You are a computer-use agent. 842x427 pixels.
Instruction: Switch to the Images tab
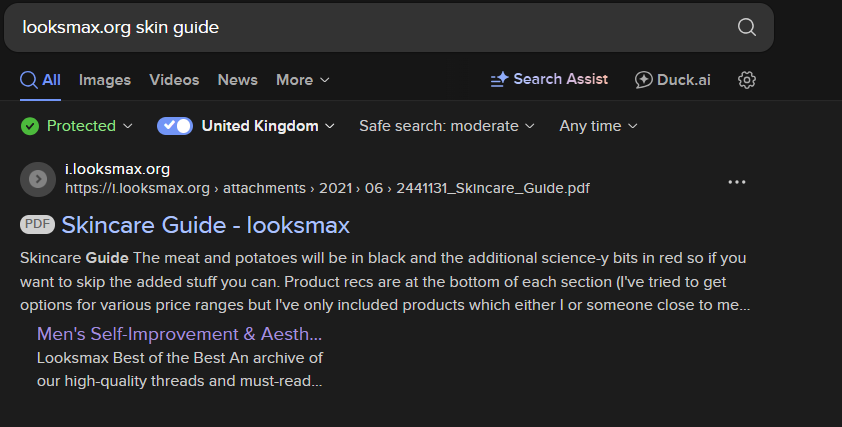point(105,80)
